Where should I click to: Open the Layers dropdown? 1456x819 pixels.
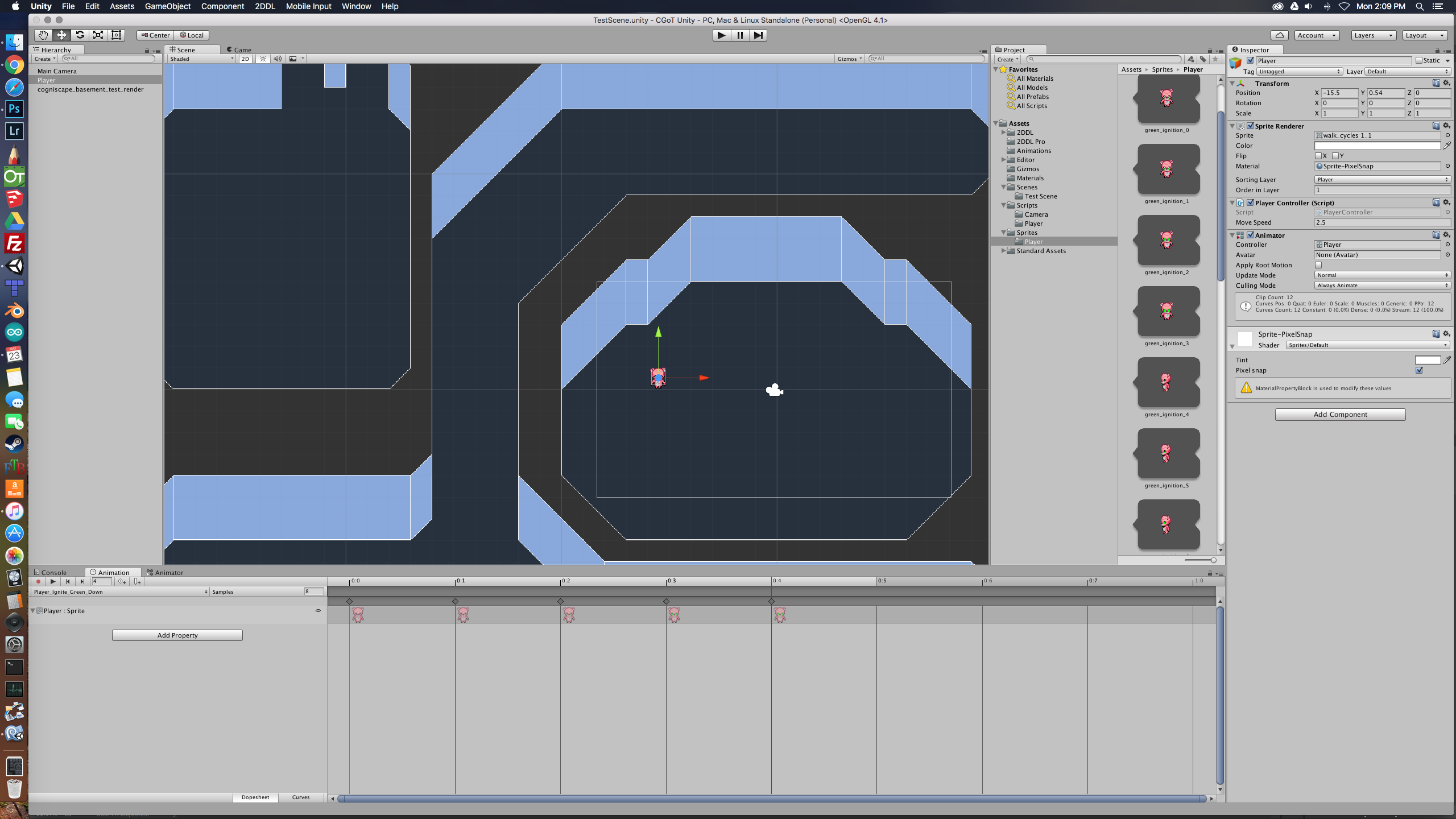tap(1374, 35)
